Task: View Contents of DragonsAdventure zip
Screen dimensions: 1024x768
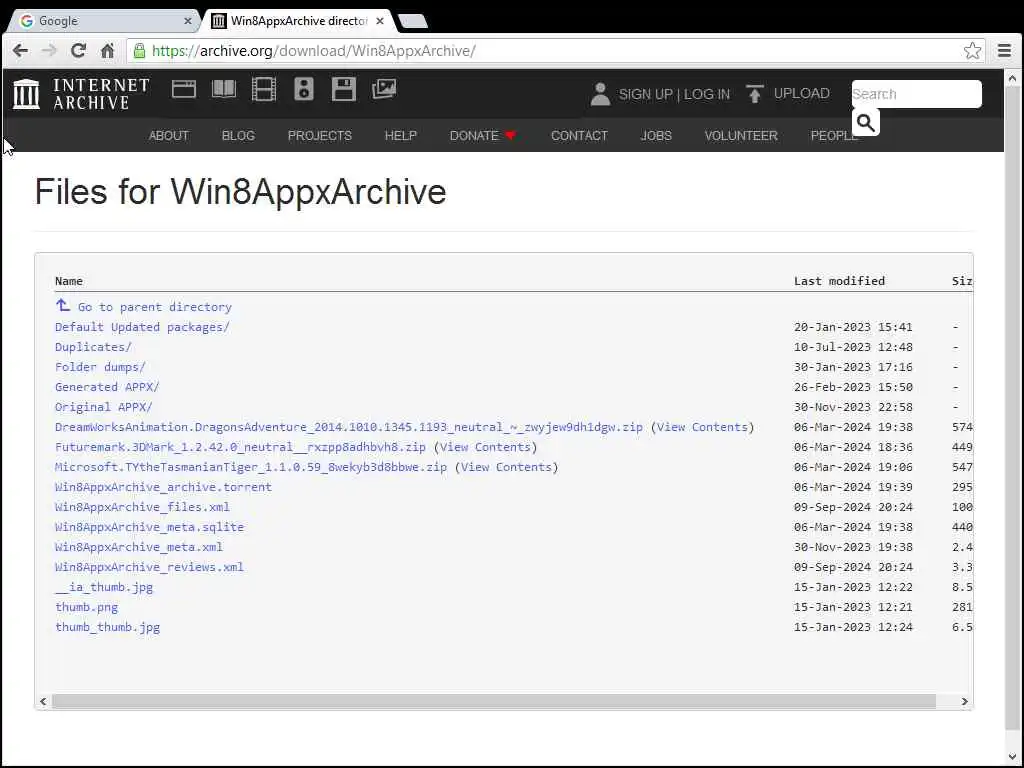Action: (702, 427)
